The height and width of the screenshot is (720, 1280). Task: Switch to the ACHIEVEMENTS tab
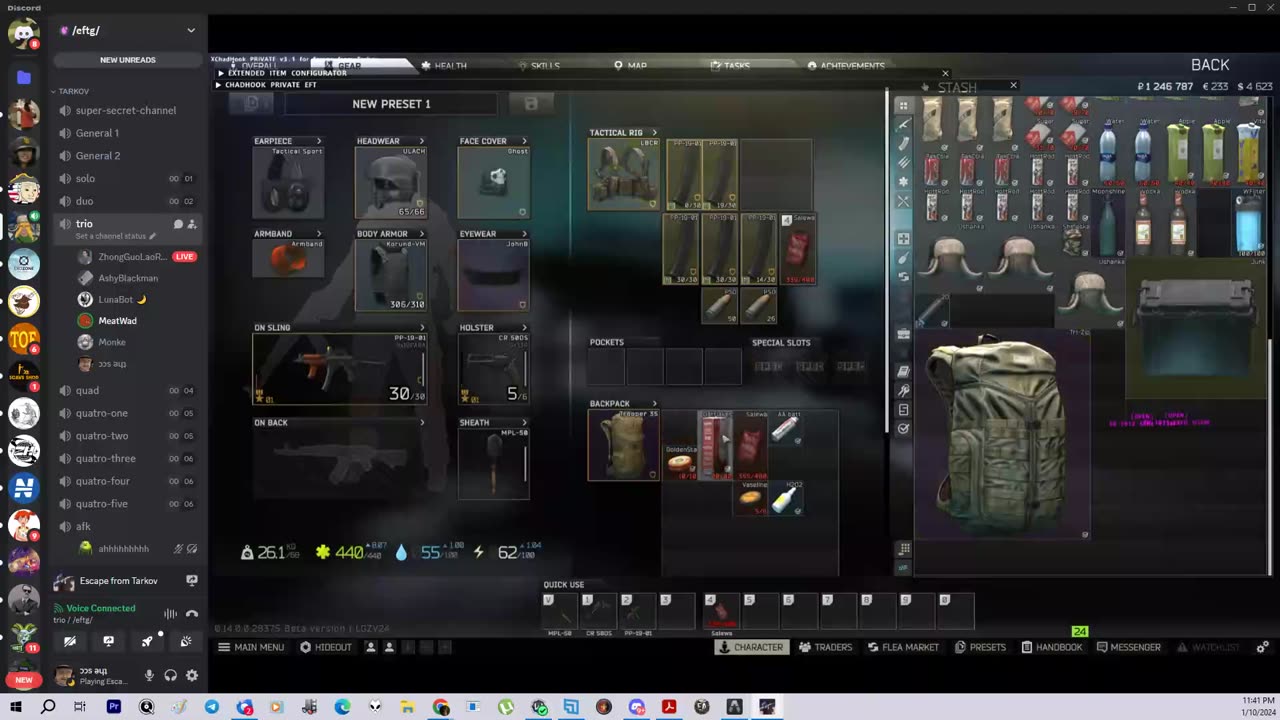click(846, 66)
